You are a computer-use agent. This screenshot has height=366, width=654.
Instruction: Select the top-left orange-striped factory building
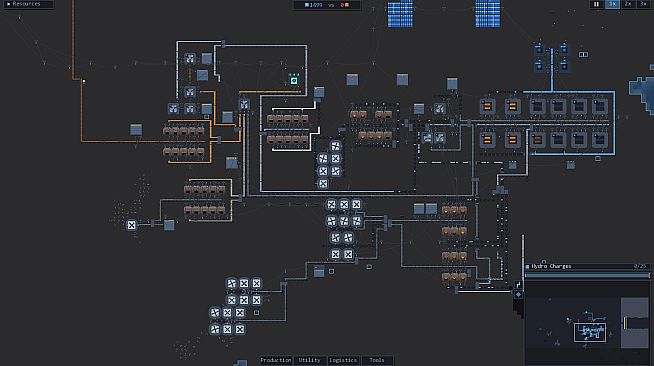tap(487, 107)
